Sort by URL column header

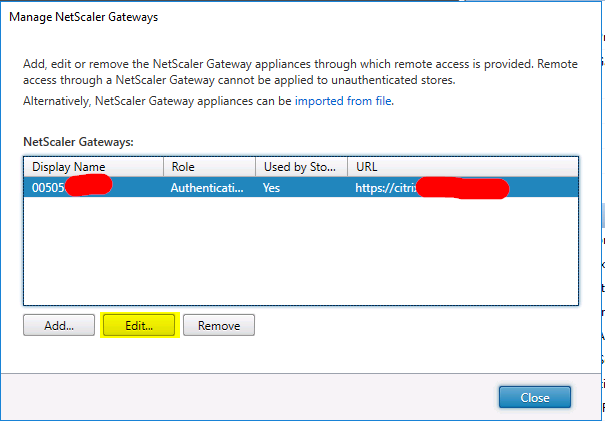(463, 167)
